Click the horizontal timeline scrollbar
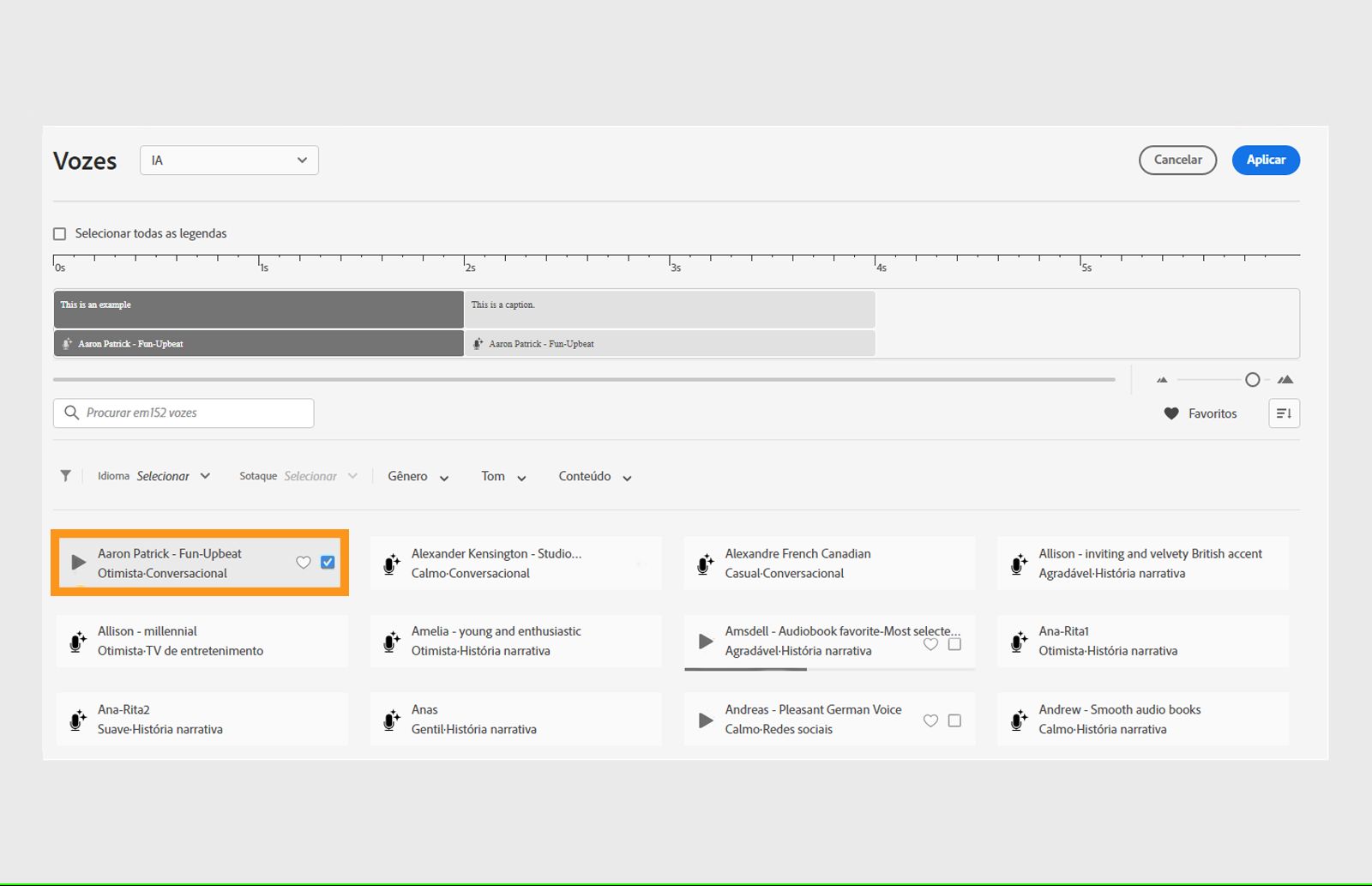1372x886 pixels. tap(584, 379)
